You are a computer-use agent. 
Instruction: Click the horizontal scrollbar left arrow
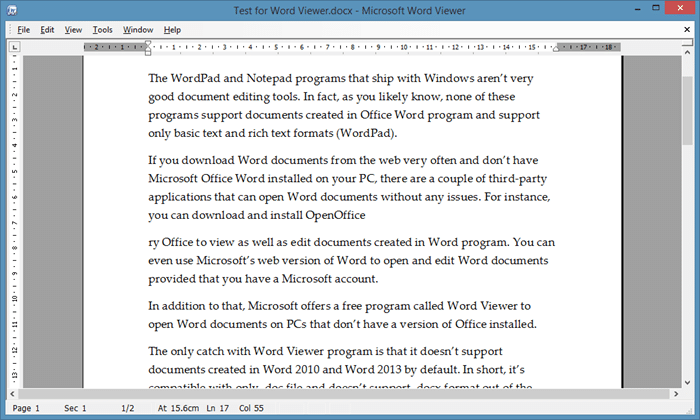click(12, 394)
